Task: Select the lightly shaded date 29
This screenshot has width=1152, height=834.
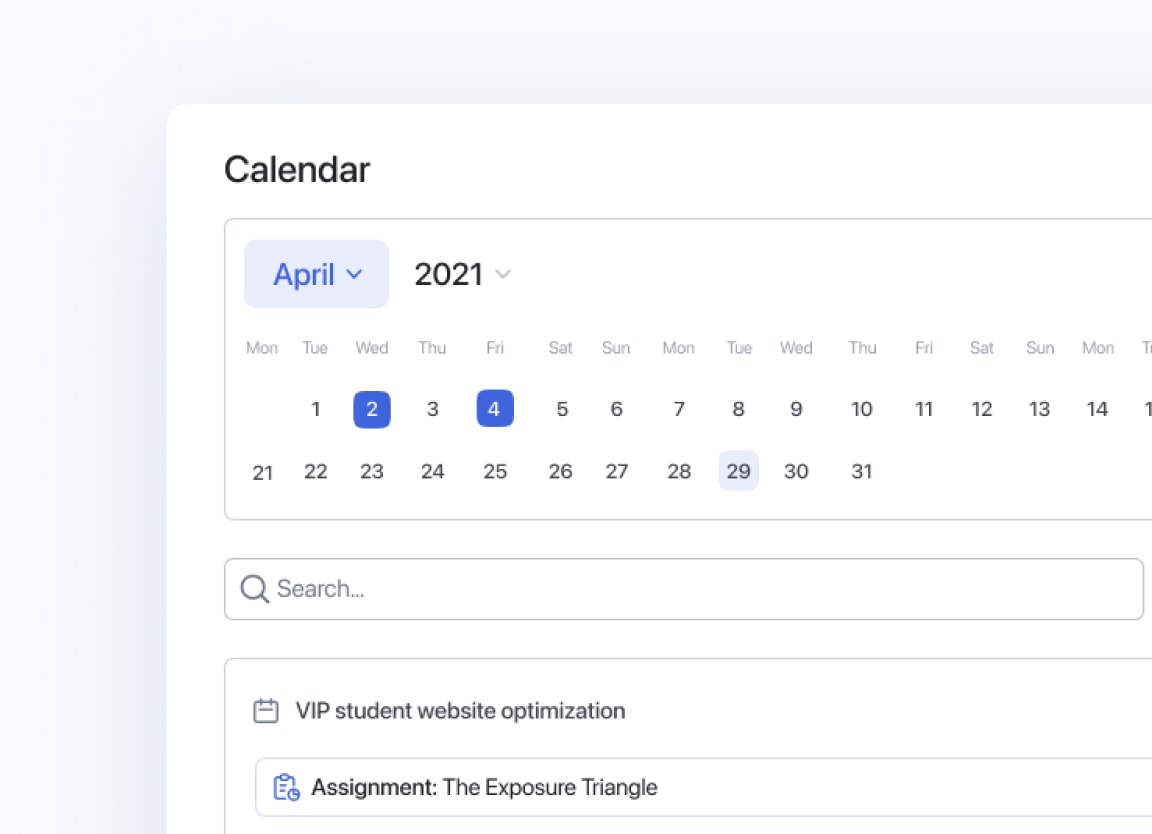Action: (x=738, y=471)
